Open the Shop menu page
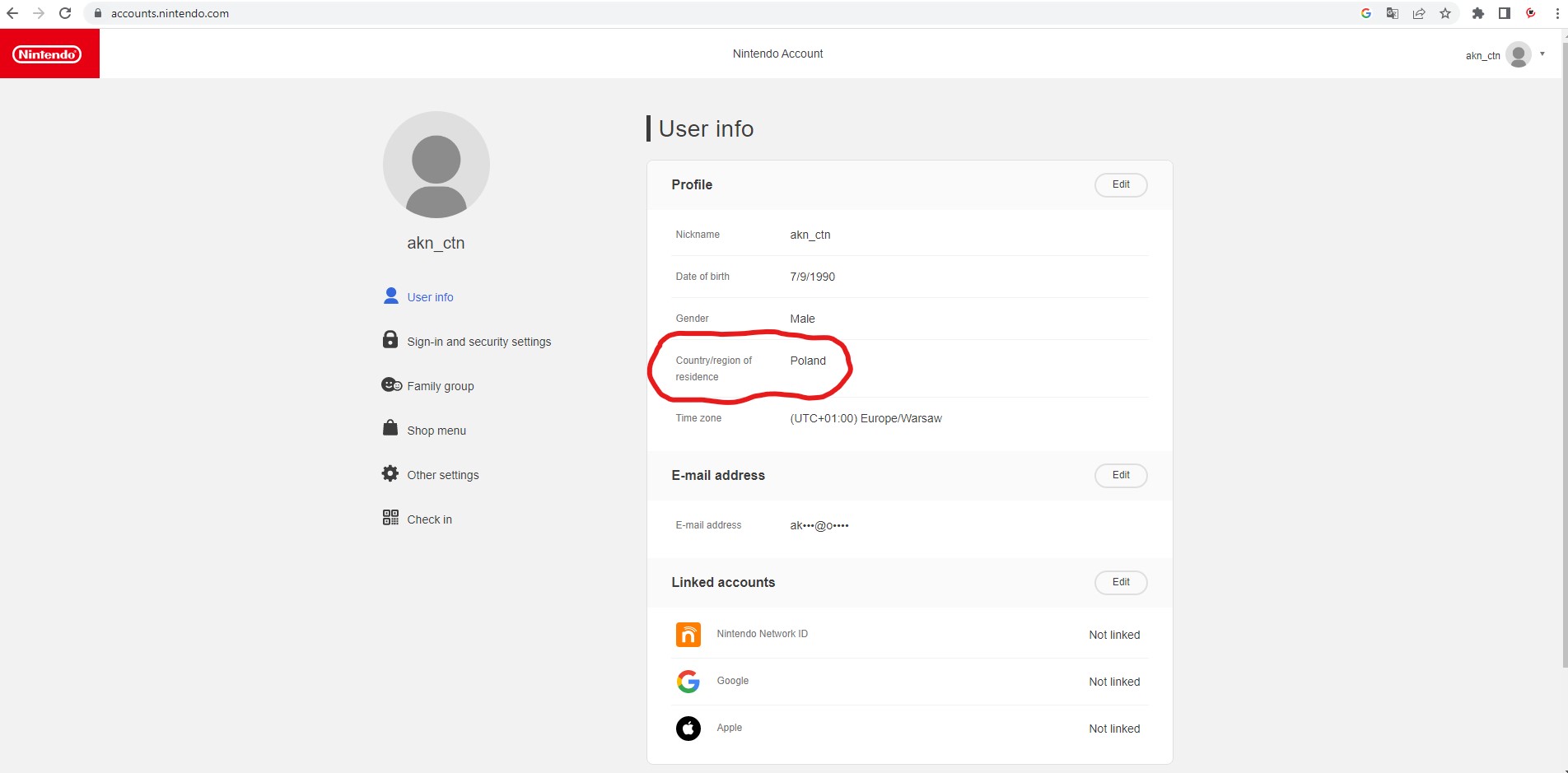 (436, 431)
